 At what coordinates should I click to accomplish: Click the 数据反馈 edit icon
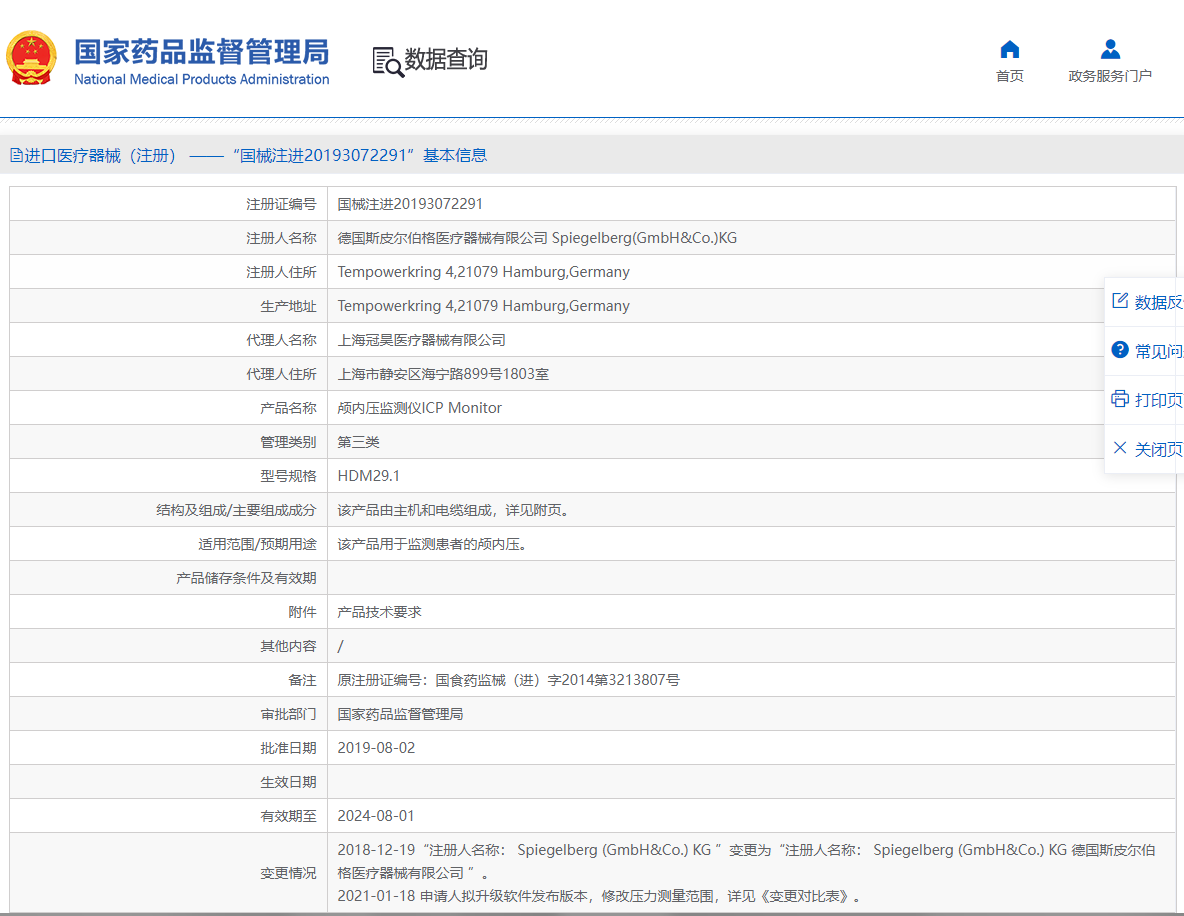coord(1120,301)
